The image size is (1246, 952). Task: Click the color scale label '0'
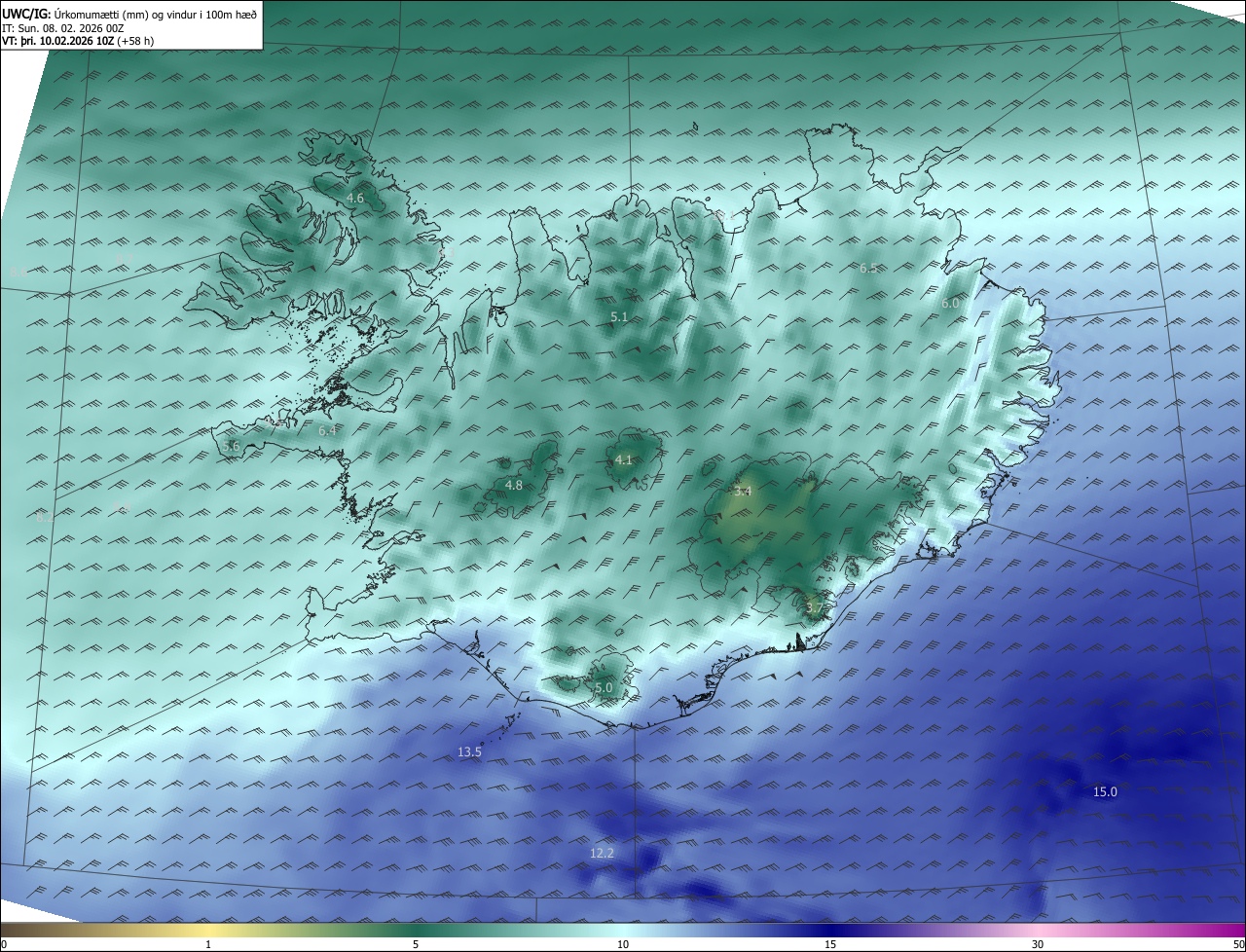tap(4, 944)
